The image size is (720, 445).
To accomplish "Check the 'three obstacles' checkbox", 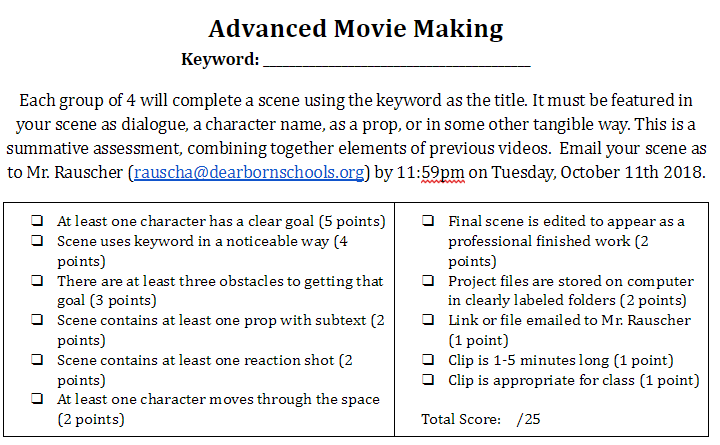I will coord(37,281).
